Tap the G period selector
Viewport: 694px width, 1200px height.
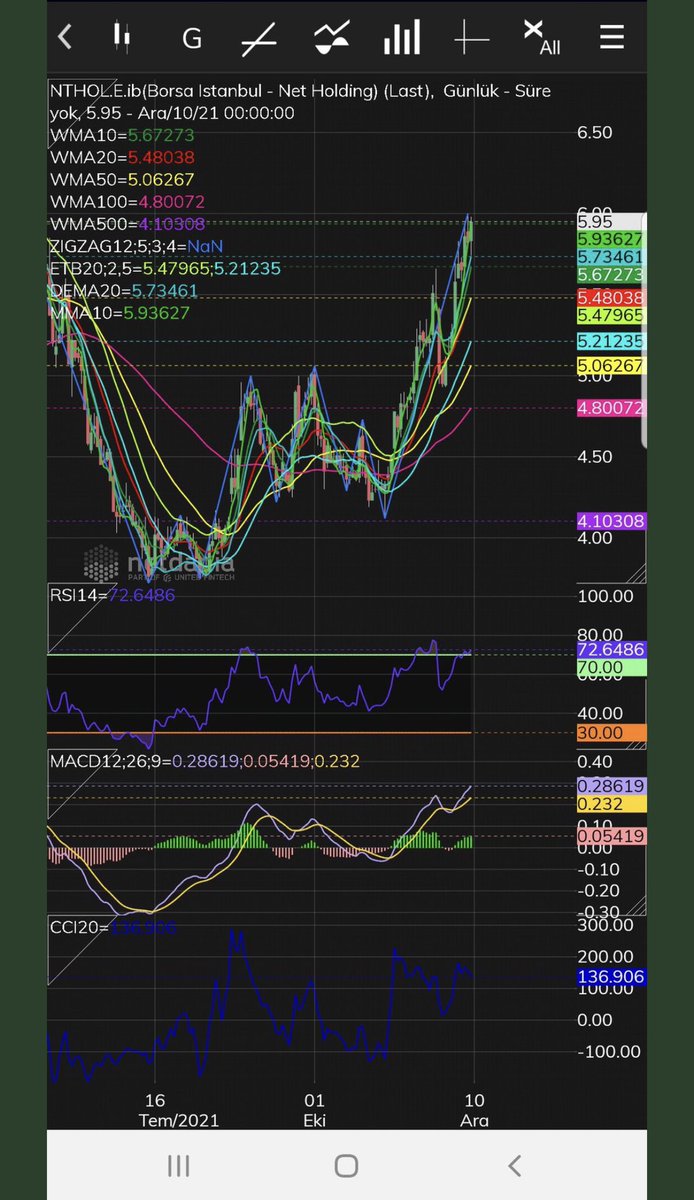192,39
